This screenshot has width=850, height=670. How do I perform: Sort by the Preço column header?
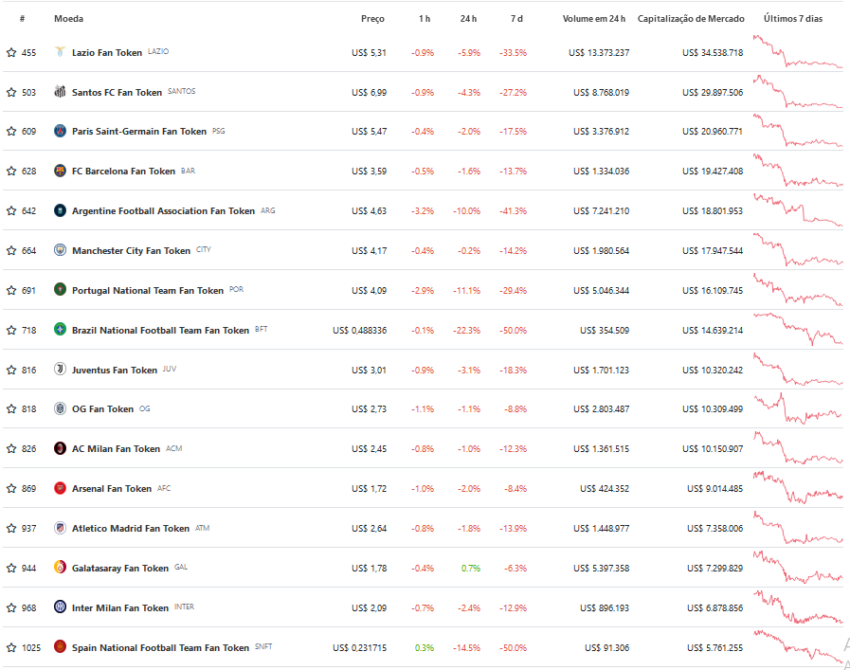373,18
